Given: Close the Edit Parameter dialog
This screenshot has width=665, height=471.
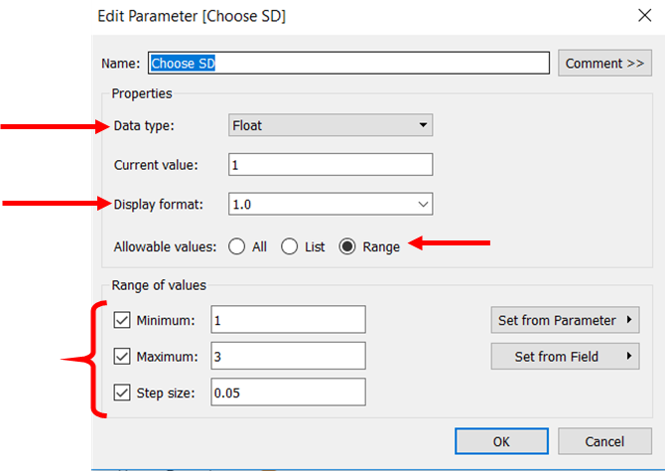Looking at the screenshot, I should click(641, 16).
